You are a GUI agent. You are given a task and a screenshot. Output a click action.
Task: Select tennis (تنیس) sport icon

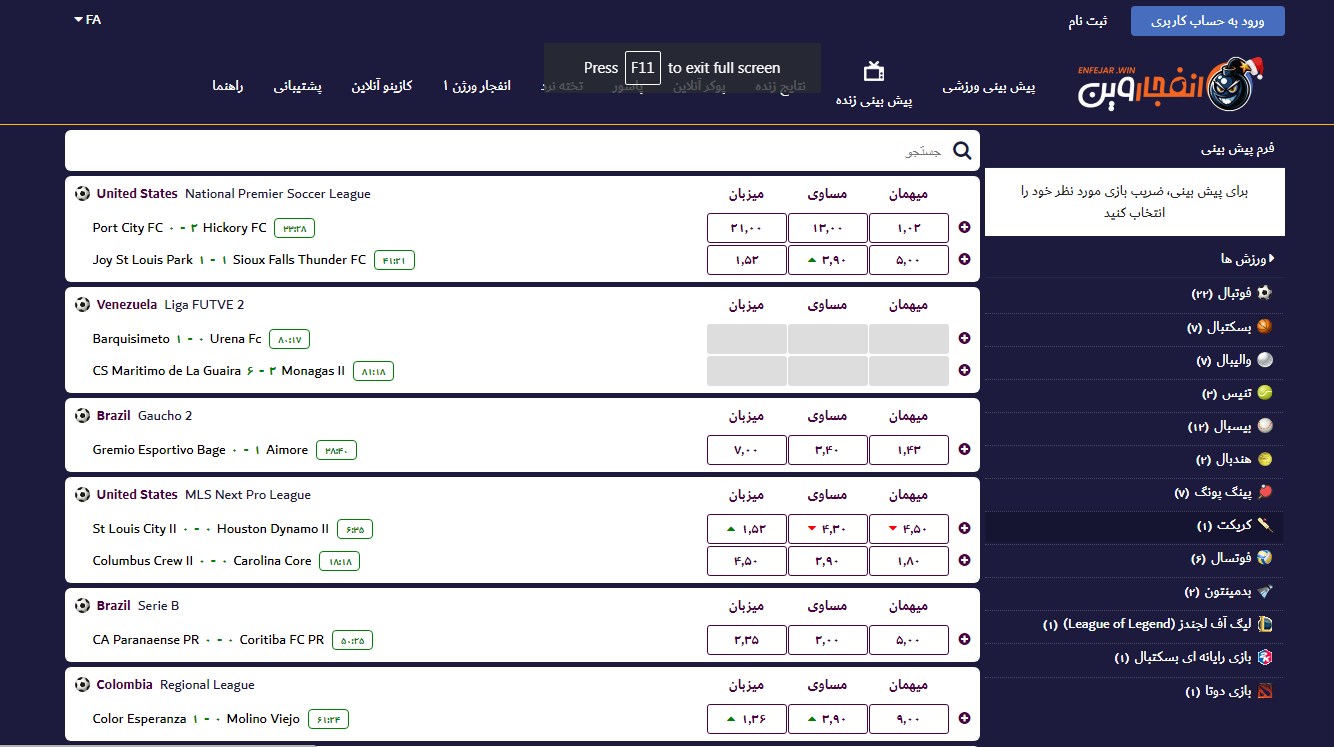click(1265, 393)
